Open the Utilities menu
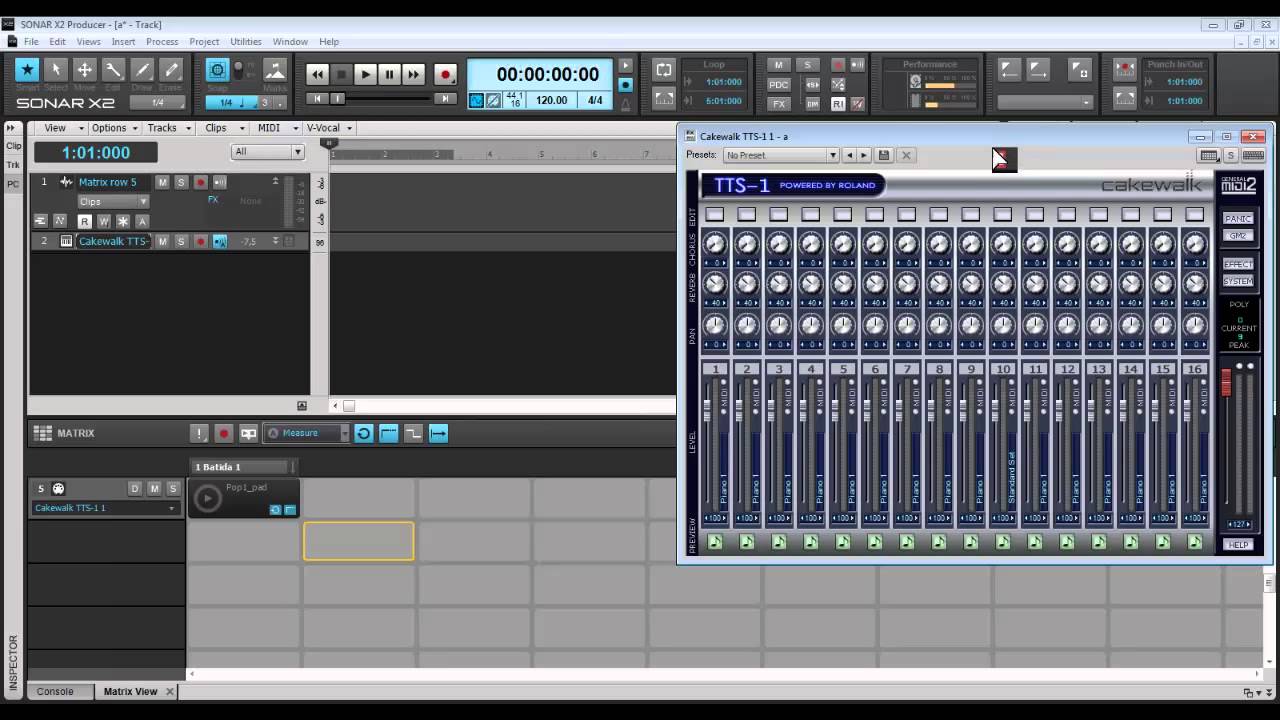Screen dimensions: 1280x720 pyautogui.click(x=246, y=42)
